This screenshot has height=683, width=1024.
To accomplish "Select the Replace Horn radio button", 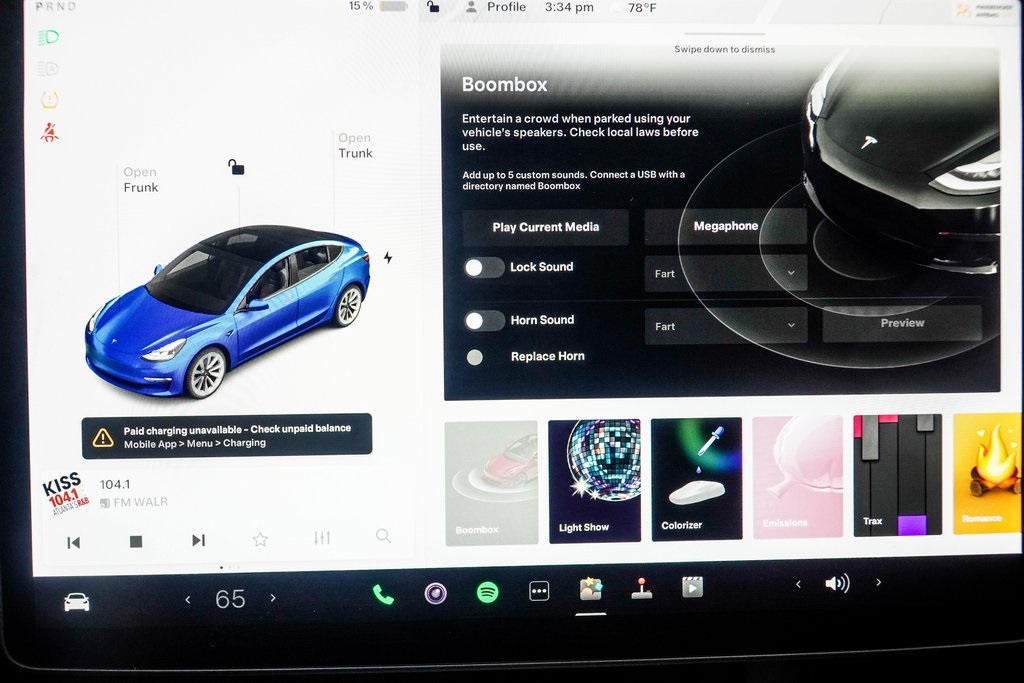I will (475, 357).
